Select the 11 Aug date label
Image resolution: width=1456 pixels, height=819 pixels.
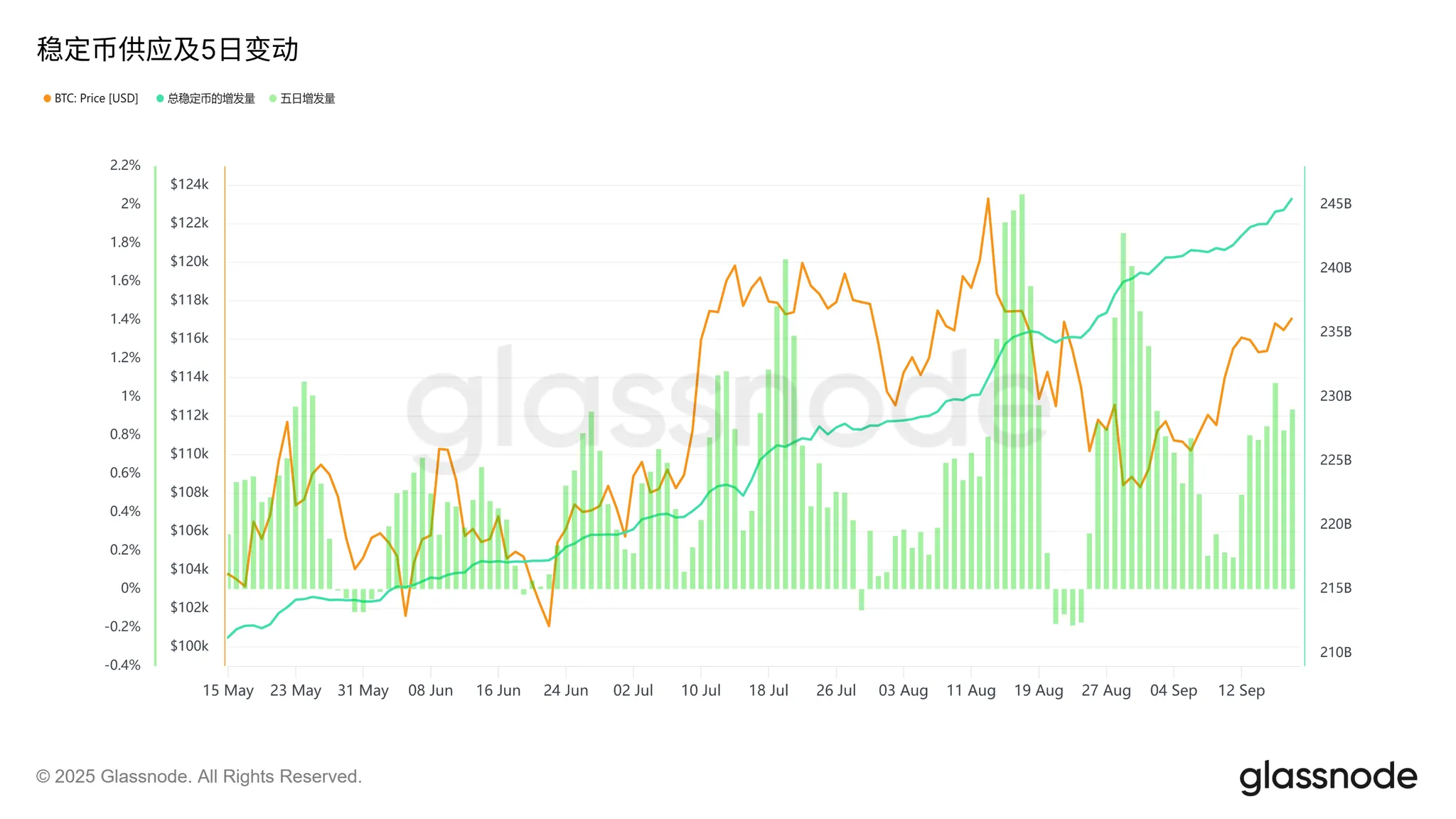[970, 690]
